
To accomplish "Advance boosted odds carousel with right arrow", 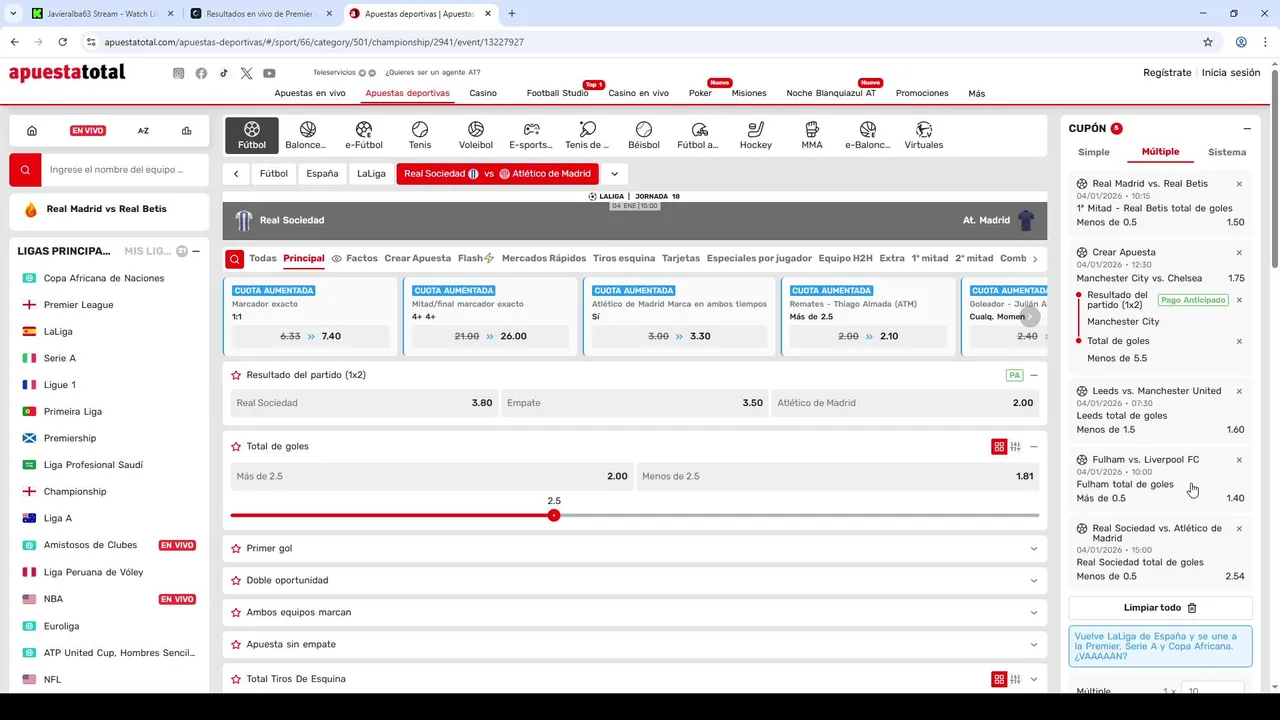I will [x=1030, y=317].
